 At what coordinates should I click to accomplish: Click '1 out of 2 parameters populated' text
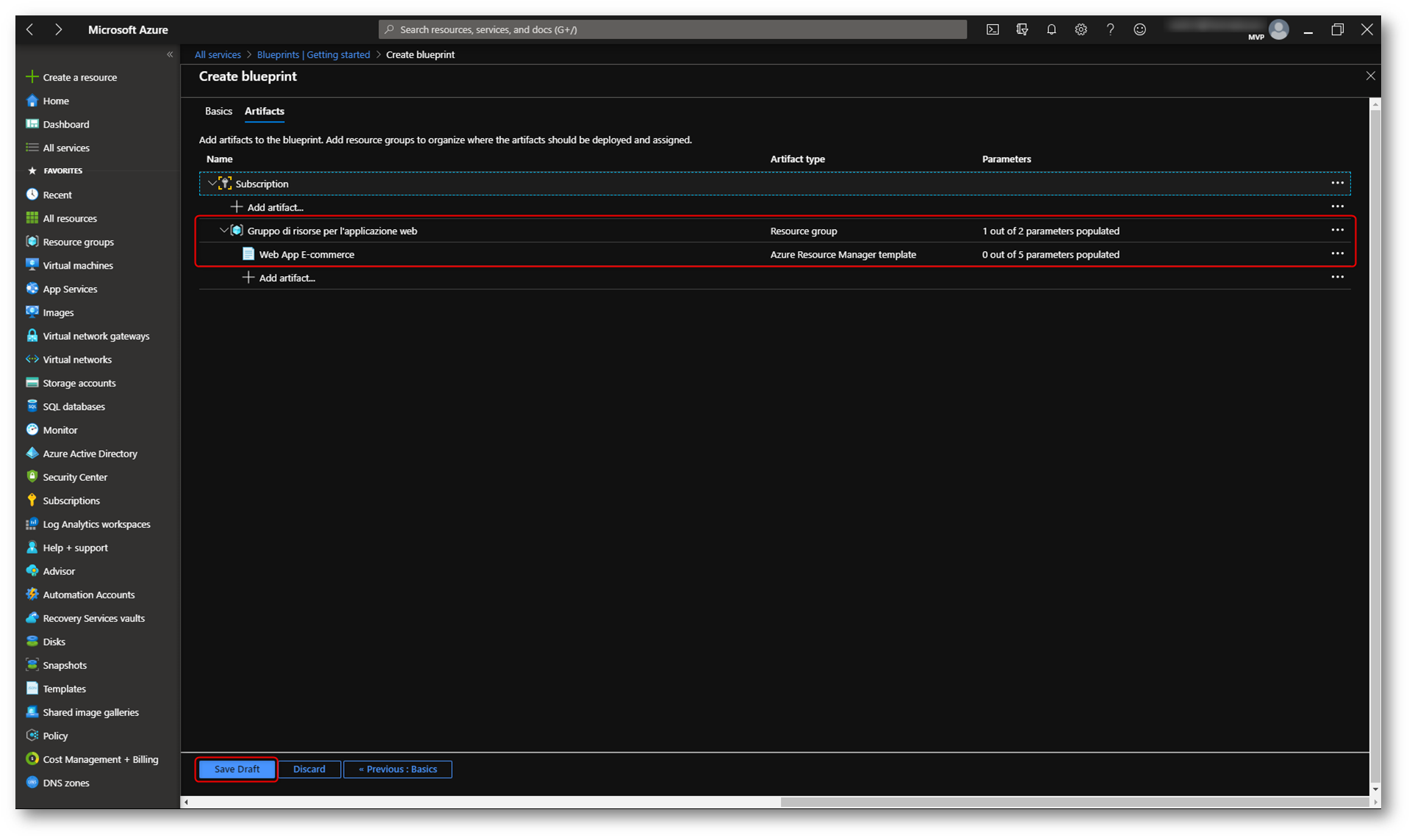point(1051,231)
